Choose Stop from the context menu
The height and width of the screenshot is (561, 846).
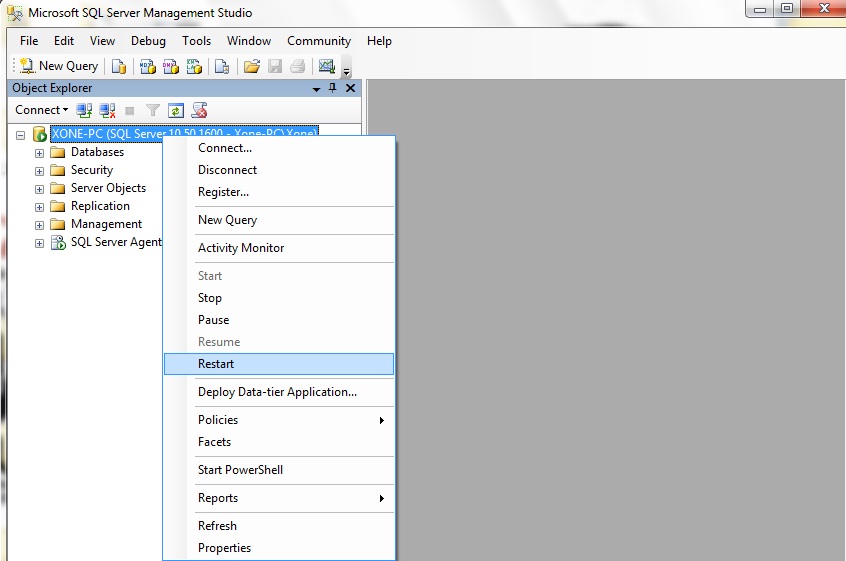pyautogui.click(x=279, y=298)
